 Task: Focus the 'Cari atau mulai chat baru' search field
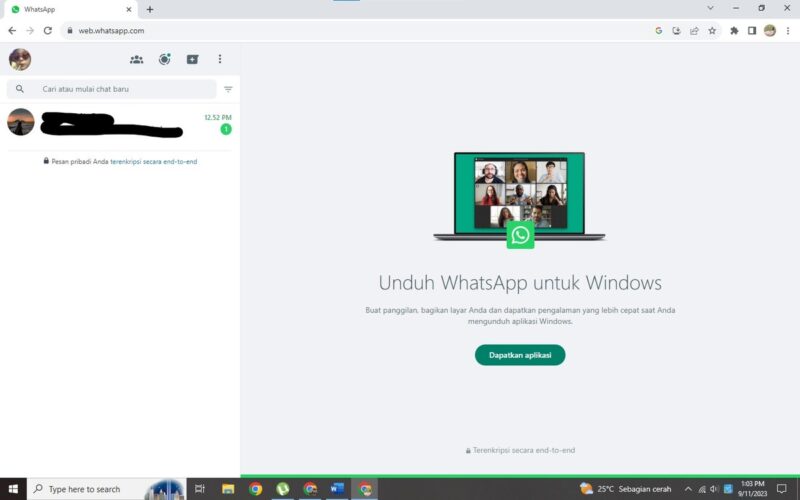[111, 89]
